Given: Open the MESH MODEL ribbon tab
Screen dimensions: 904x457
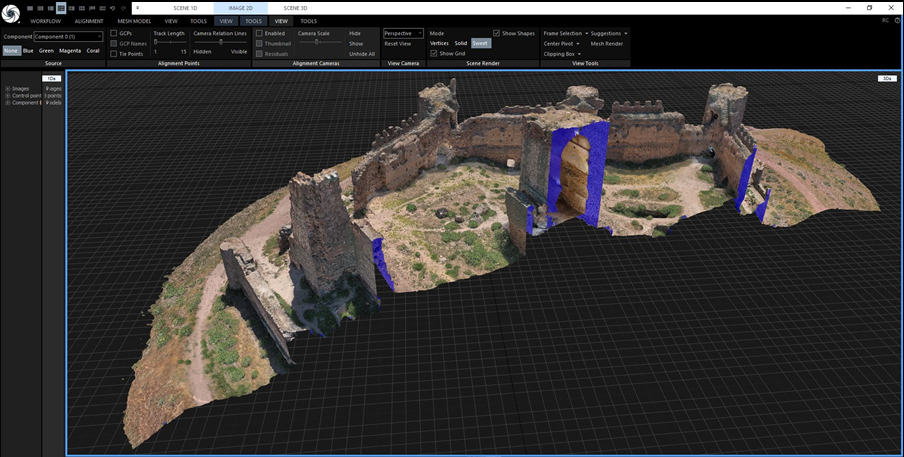Looking at the screenshot, I should 135,20.
